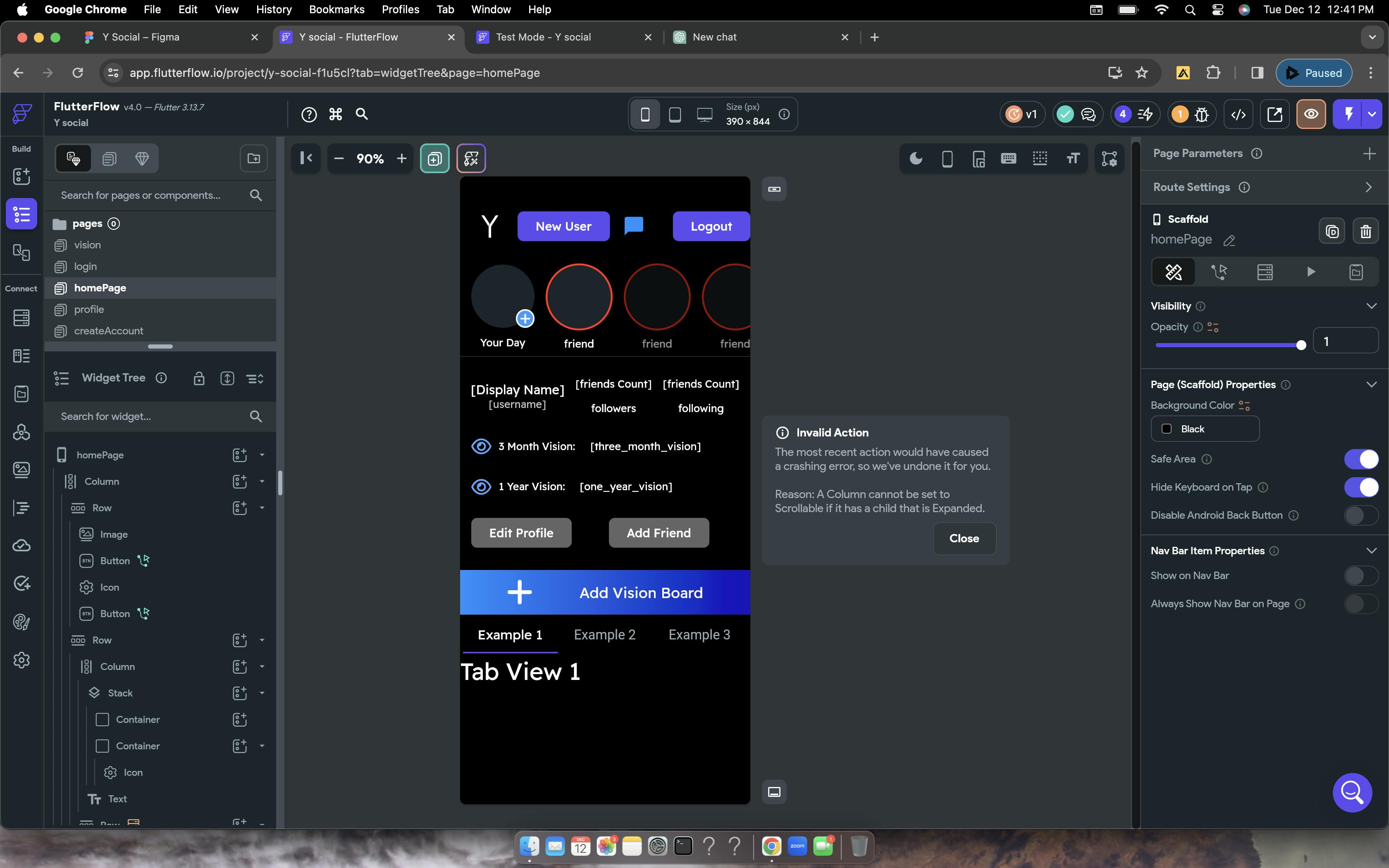Open the preview eye button
The image size is (1389, 868).
(x=1311, y=114)
